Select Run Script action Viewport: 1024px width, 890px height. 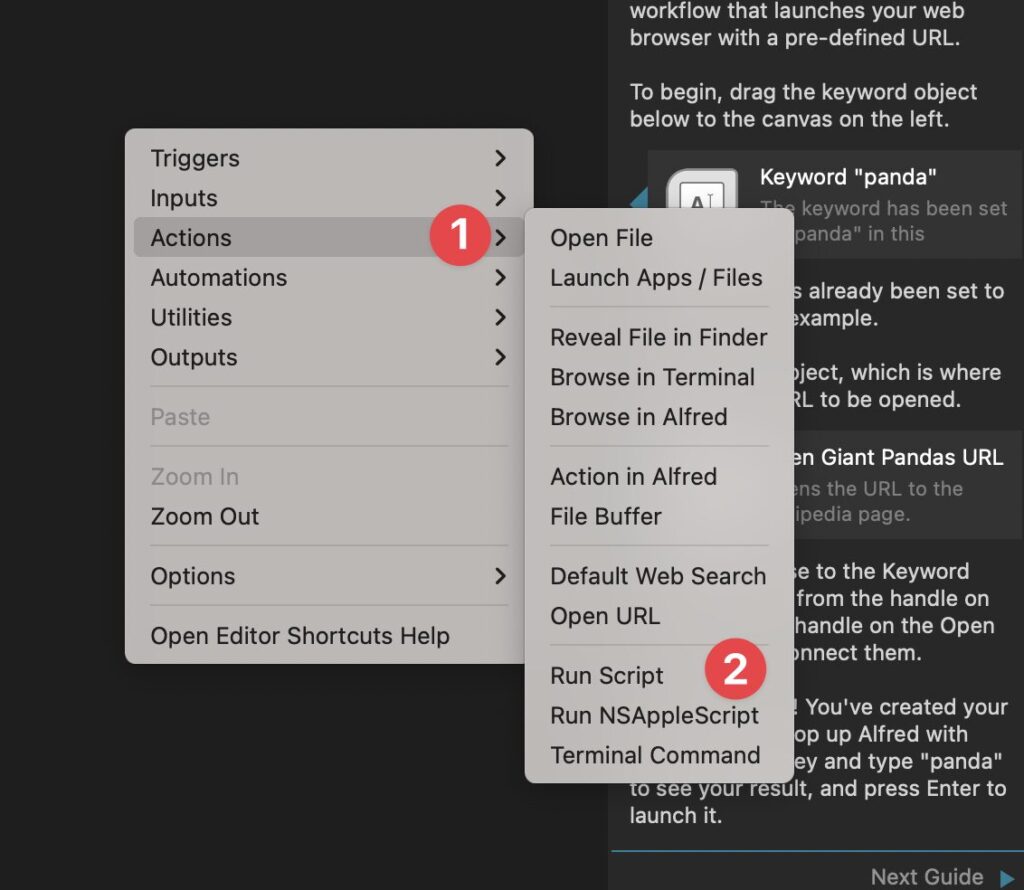(x=659, y=676)
